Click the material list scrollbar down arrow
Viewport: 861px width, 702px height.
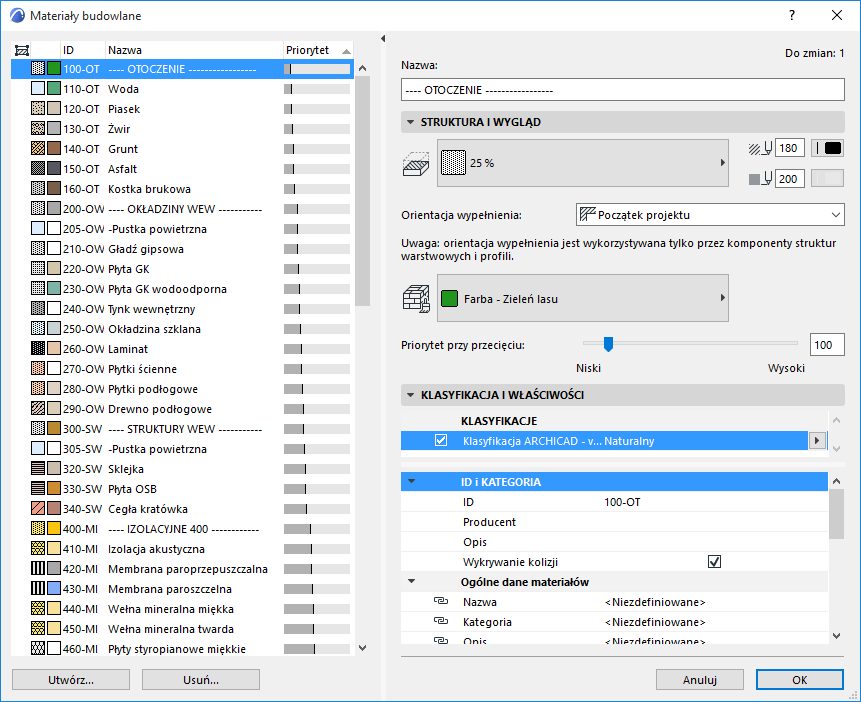coord(362,648)
